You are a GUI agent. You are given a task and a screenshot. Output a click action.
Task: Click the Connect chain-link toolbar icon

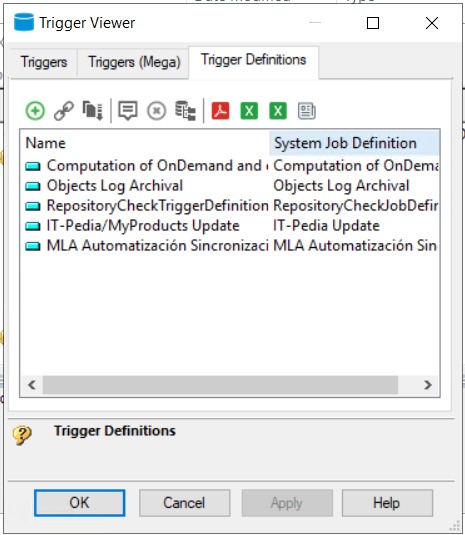point(64,111)
